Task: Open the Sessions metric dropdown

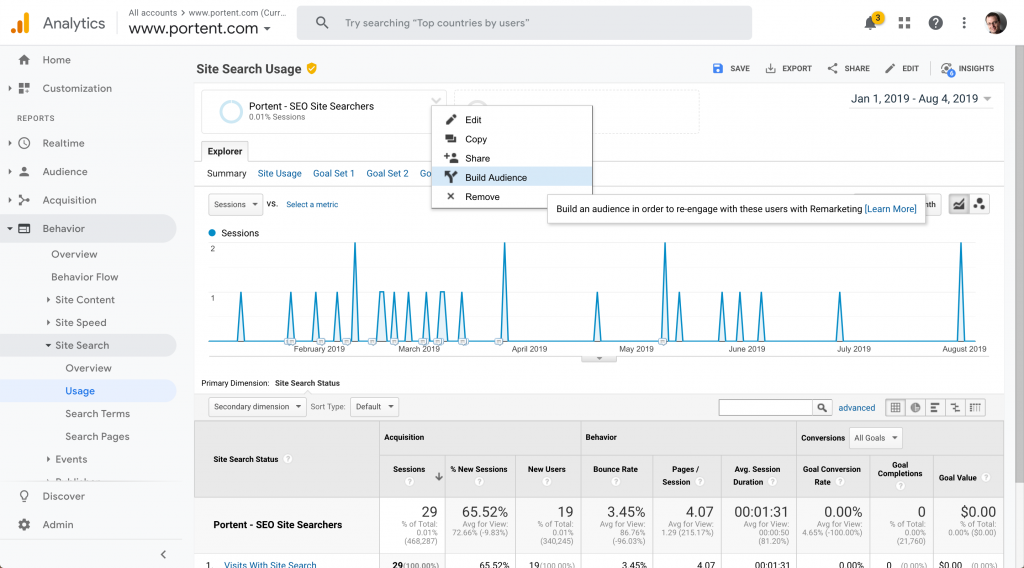Action: click(235, 204)
